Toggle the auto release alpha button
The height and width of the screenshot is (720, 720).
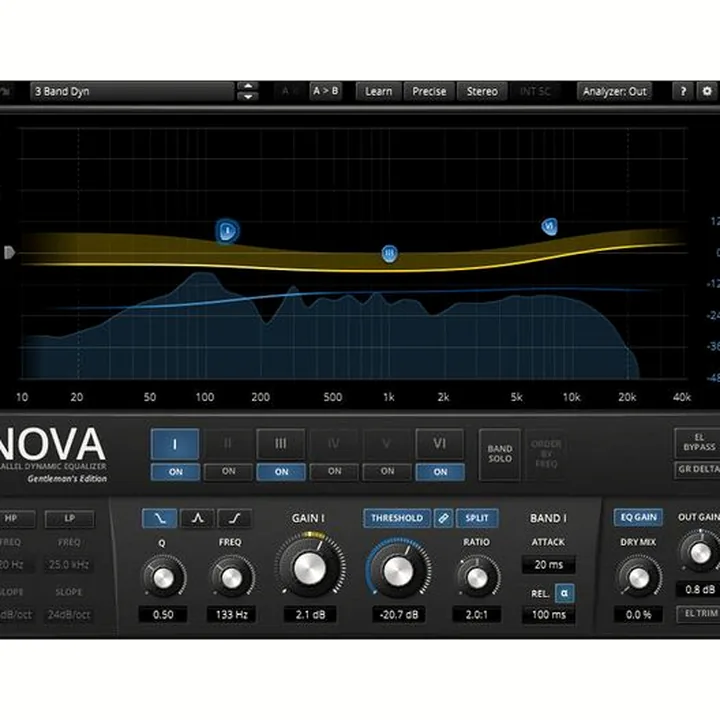pyautogui.click(x=564, y=593)
